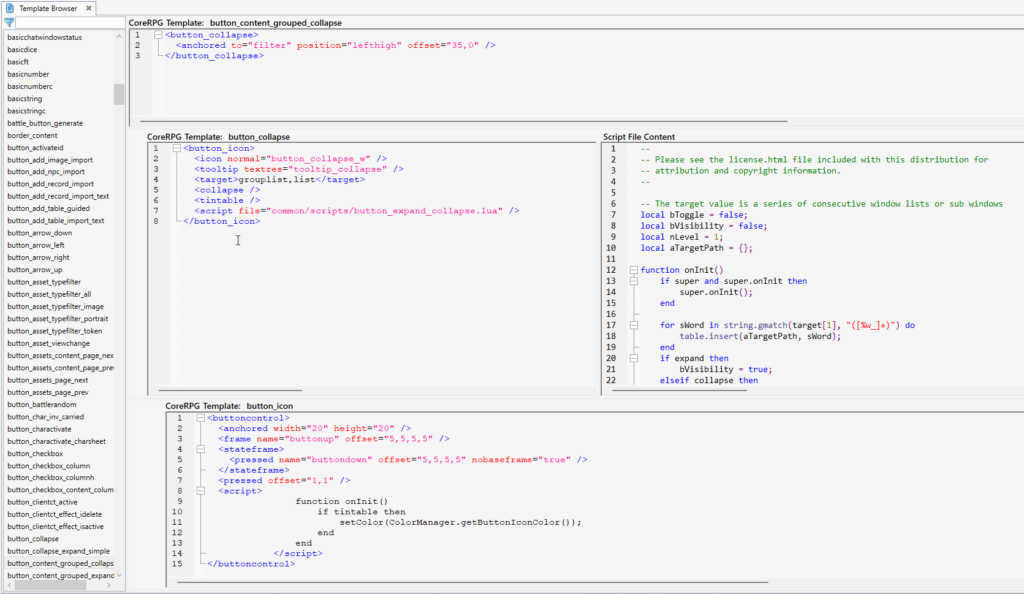Collapse the button_collapse tag in top panel

click(x=158, y=35)
